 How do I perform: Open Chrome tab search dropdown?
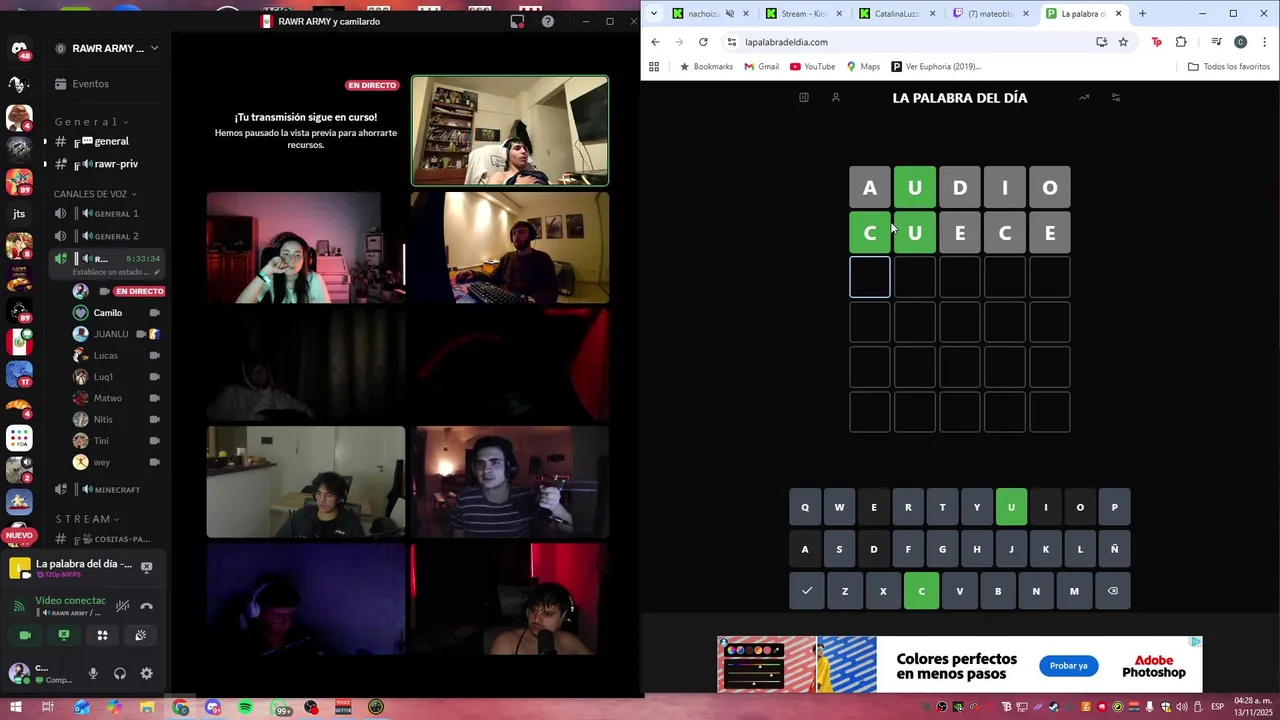coord(654,14)
